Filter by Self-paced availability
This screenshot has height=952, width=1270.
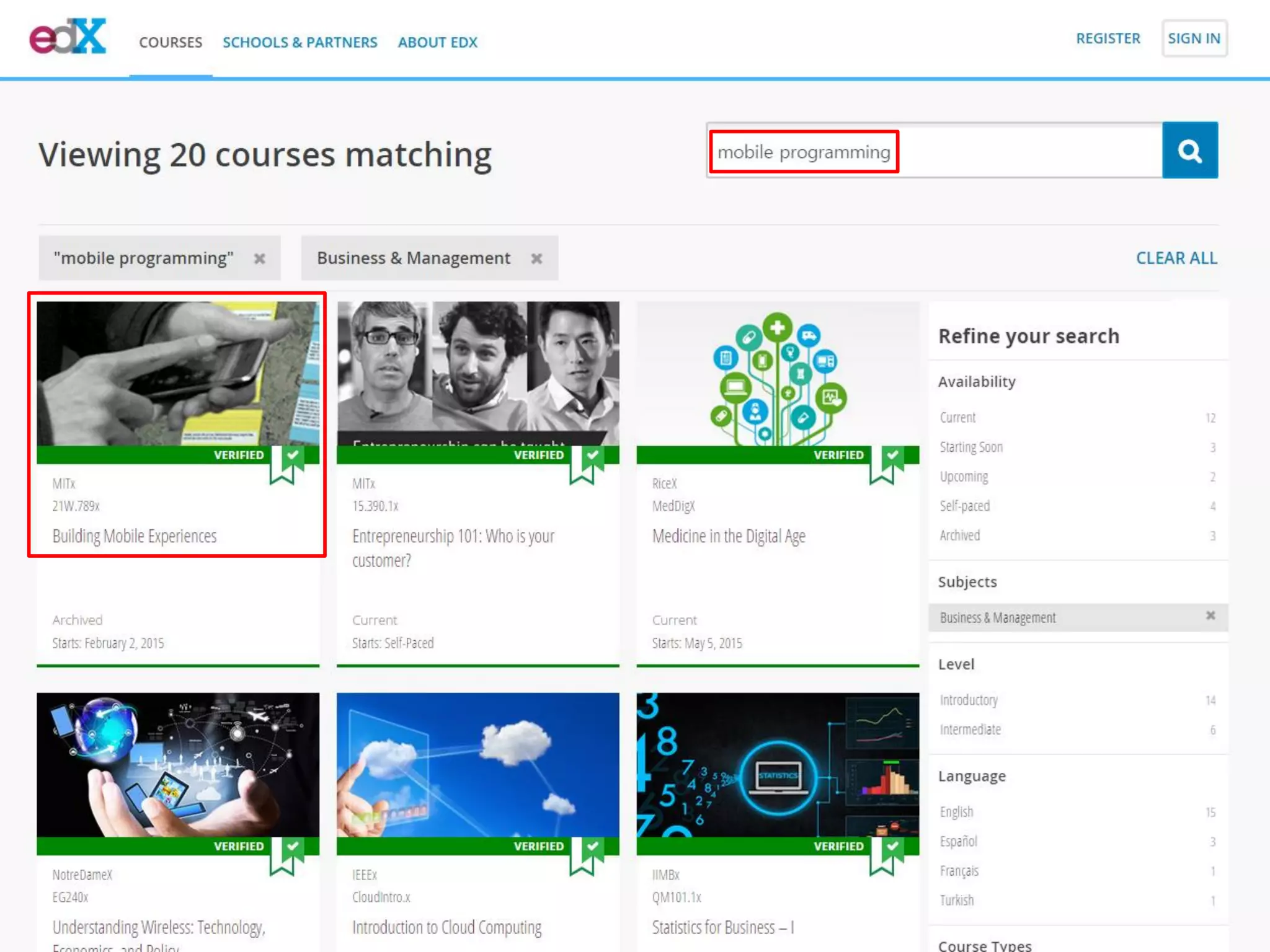(965, 506)
